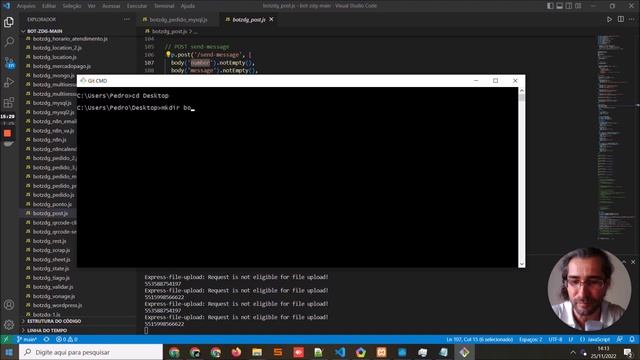Open File Explorer from the taskbar
Screen dimensions: 640x360
click(257, 352)
